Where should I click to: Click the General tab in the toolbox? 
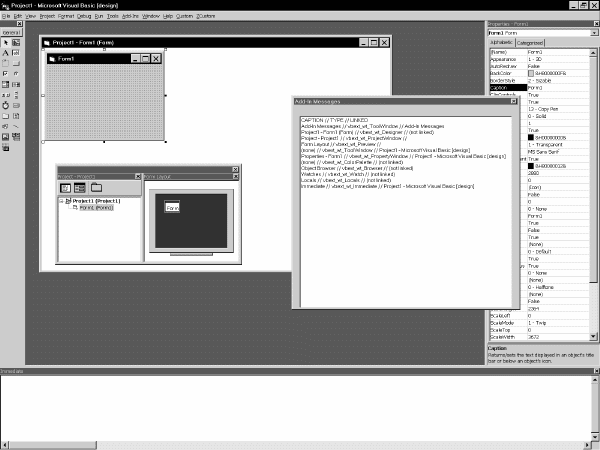(x=11, y=32)
